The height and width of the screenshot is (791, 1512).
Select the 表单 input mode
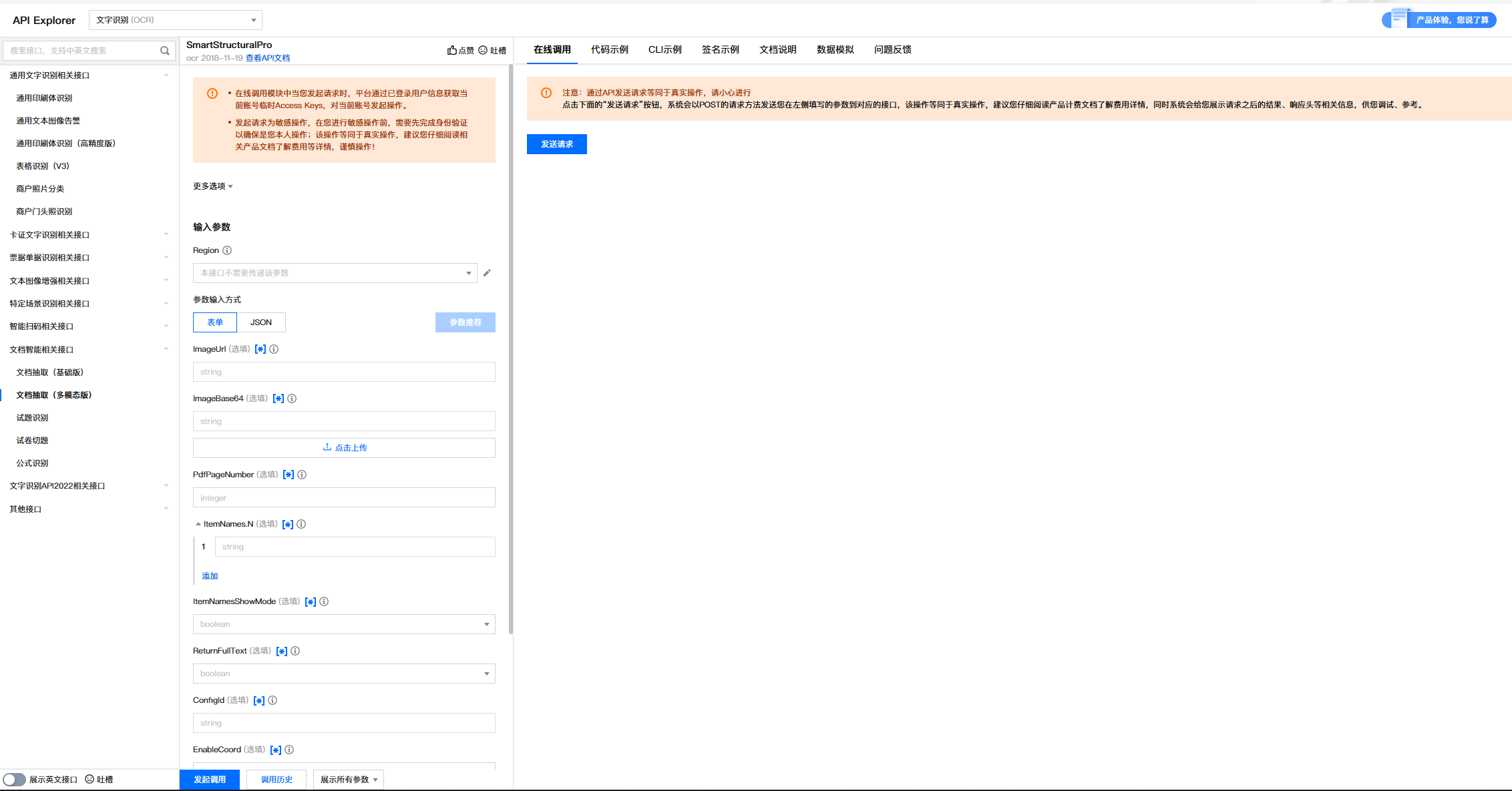[x=215, y=322]
